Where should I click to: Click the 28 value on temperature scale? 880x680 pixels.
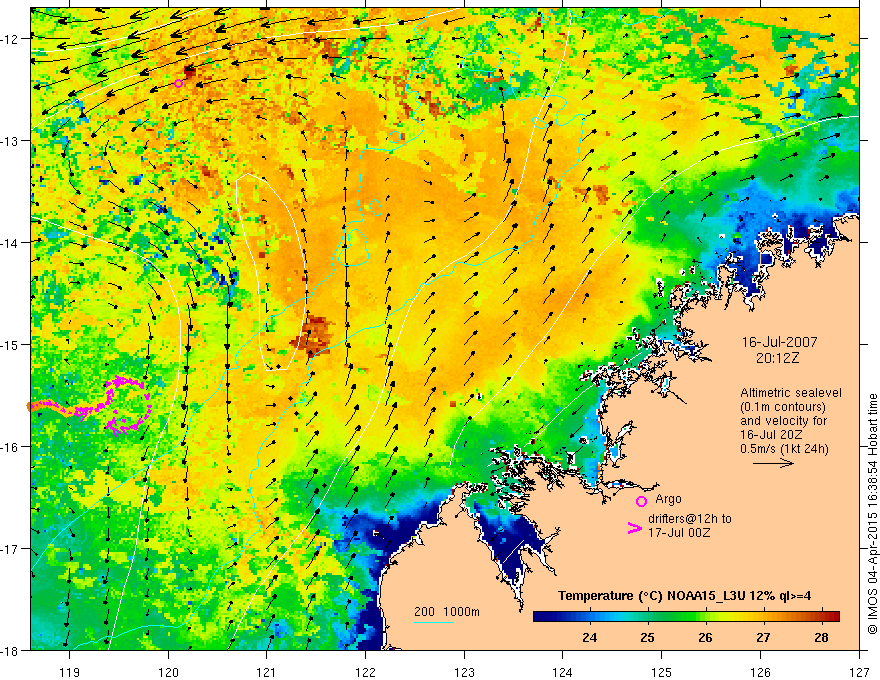pyautogui.click(x=821, y=637)
